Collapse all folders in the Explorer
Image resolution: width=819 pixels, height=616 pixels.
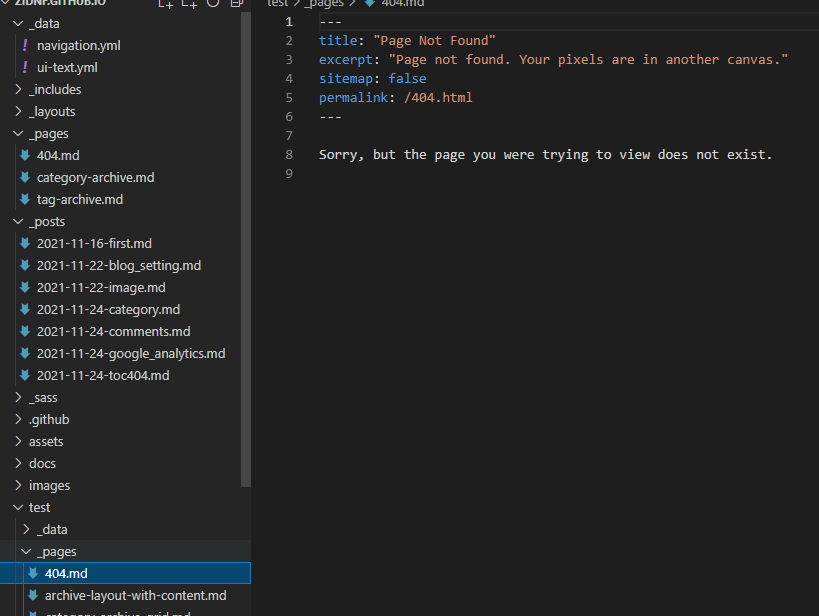[235, 4]
